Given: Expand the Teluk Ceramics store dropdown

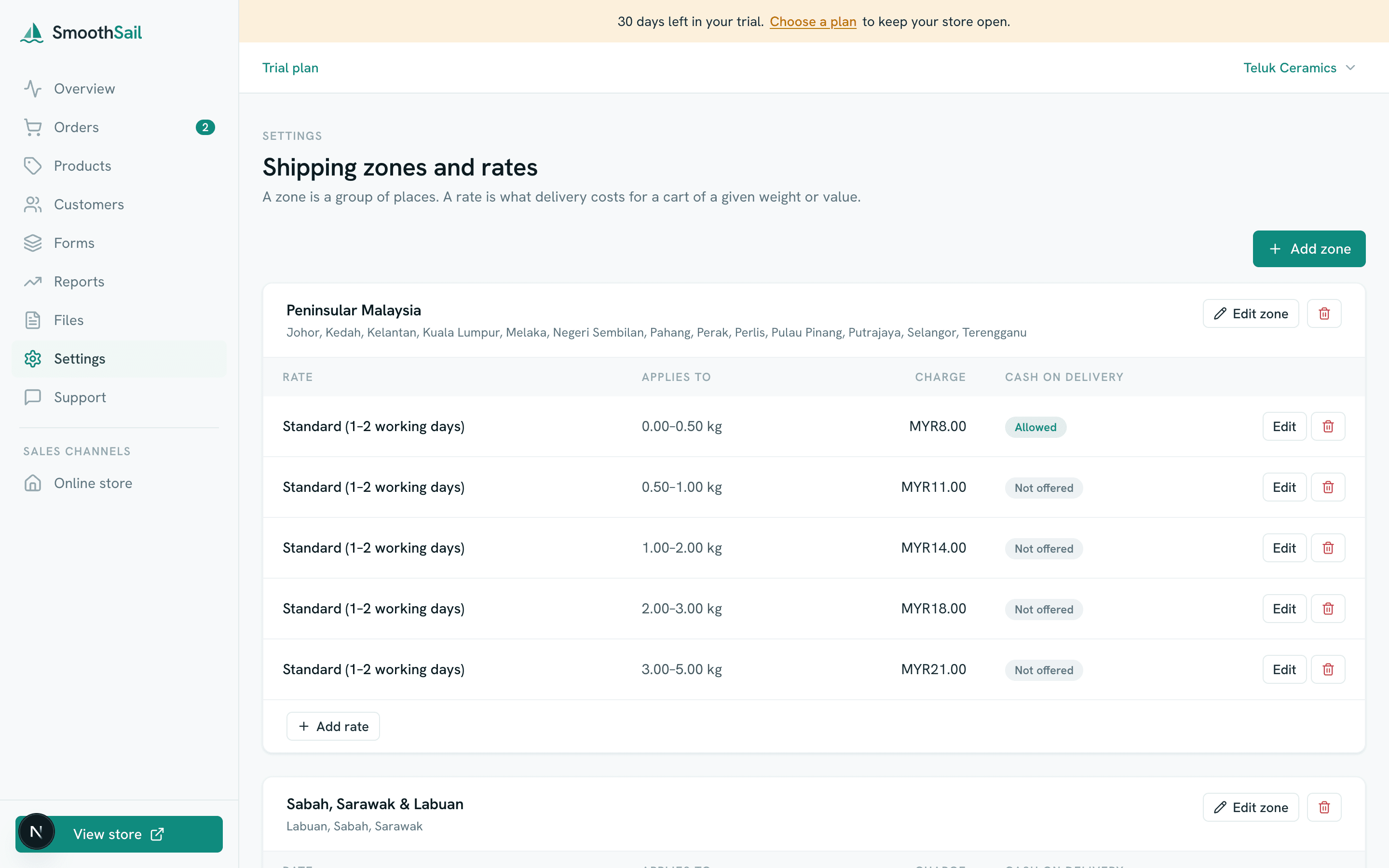Looking at the screenshot, I should tap(1299, 68).
